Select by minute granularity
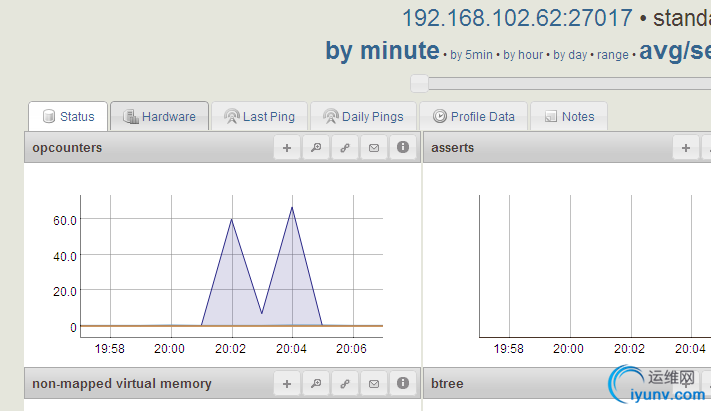The image size is (711, 411). click(x=382, y=50)
